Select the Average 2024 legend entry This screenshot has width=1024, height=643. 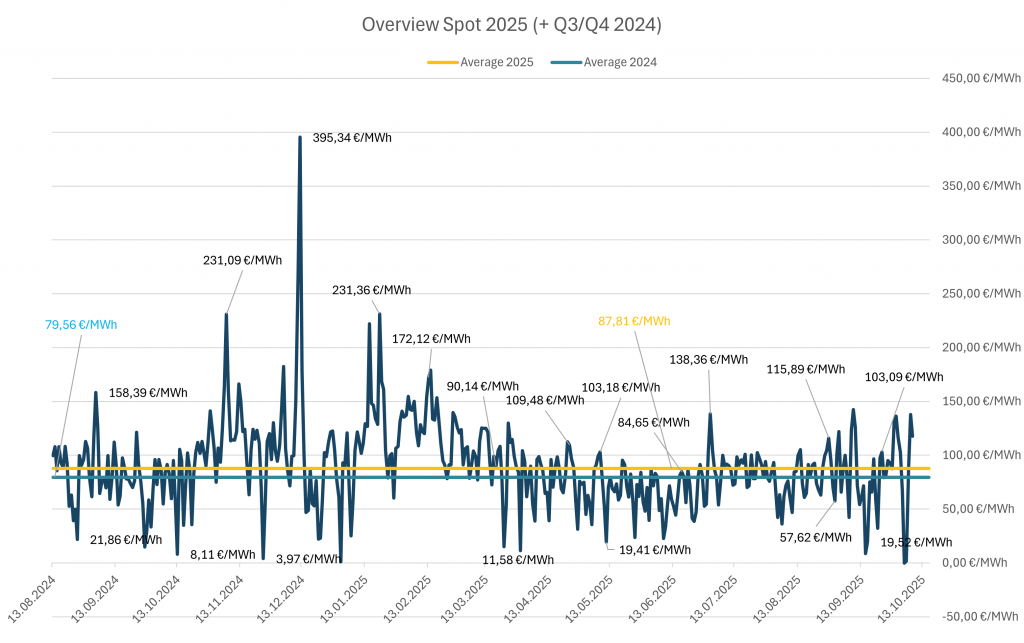pyautogui.click(x=620, y=62)
